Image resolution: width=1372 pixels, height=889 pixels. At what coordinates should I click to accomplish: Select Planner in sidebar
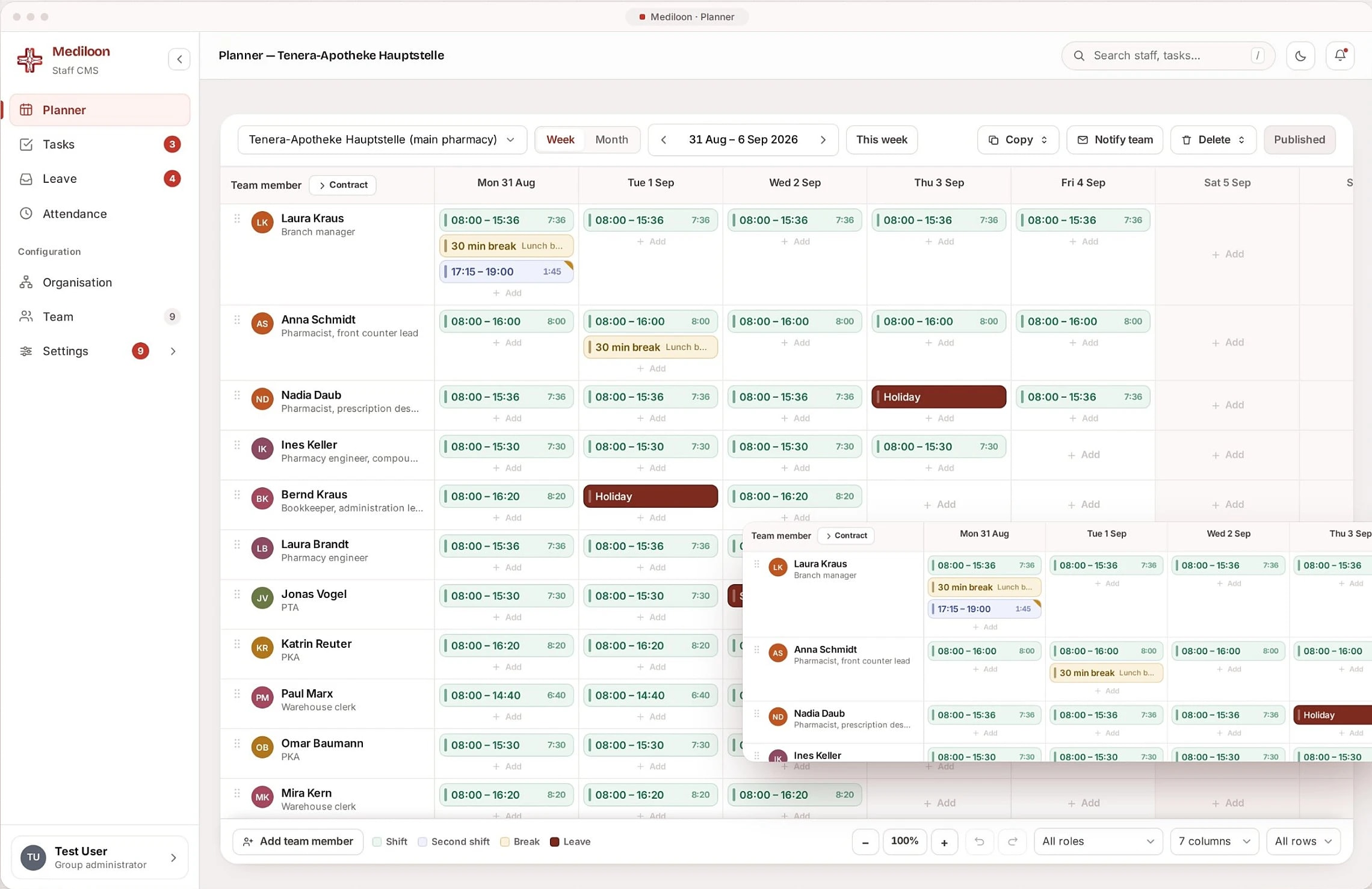(x=99, y=110)
